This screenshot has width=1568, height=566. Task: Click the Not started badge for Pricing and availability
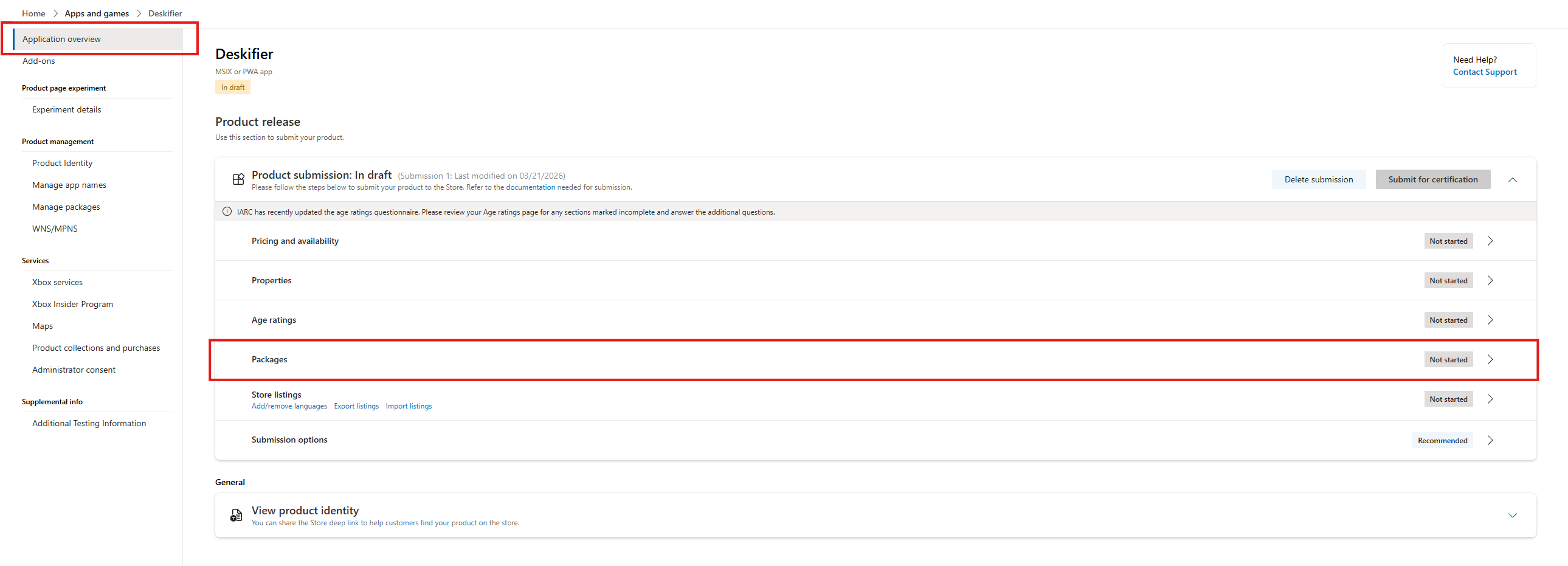tap(1449, 241)
